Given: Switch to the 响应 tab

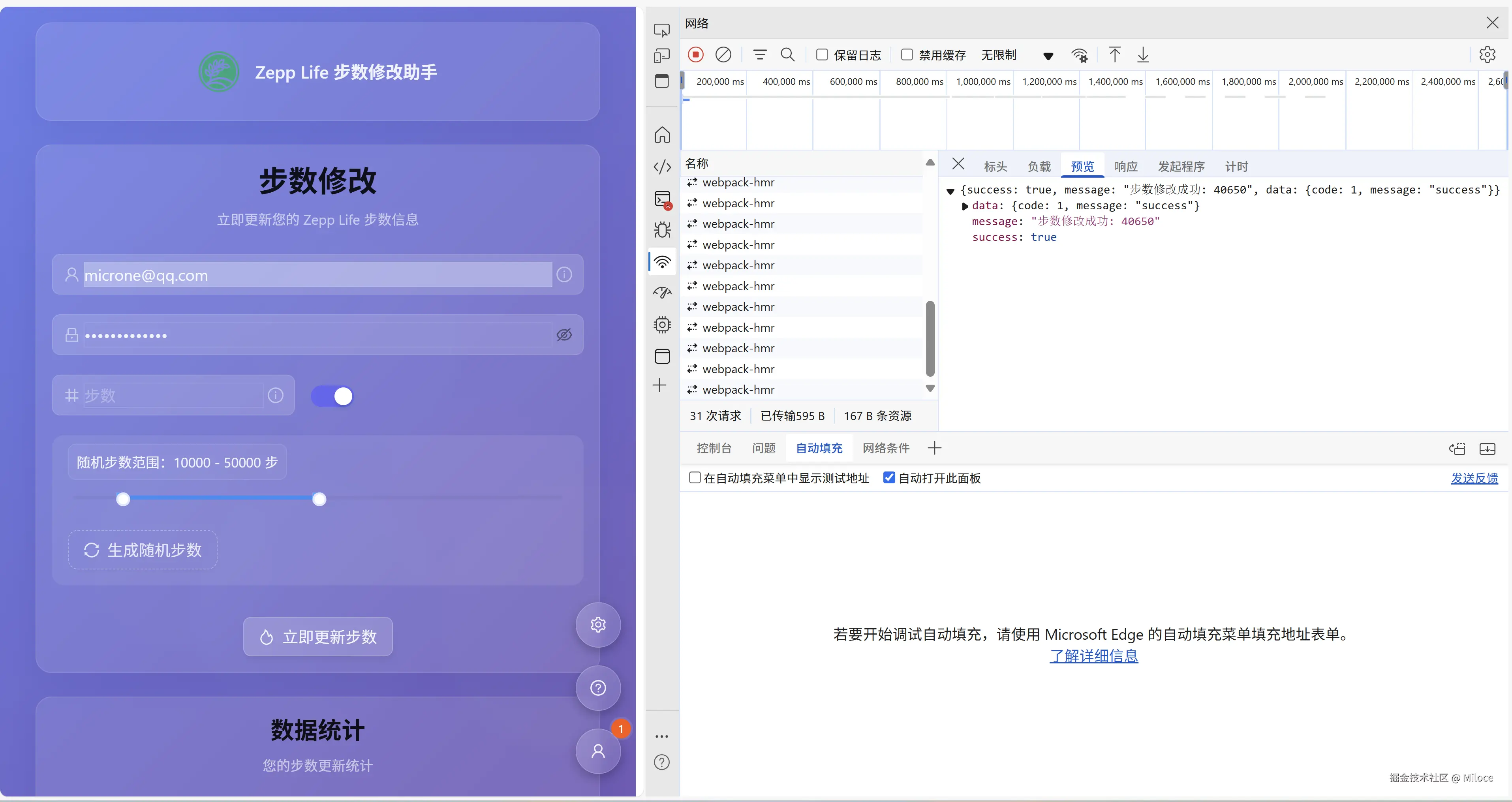Looking at the screenshot, I should [1125, 167].
